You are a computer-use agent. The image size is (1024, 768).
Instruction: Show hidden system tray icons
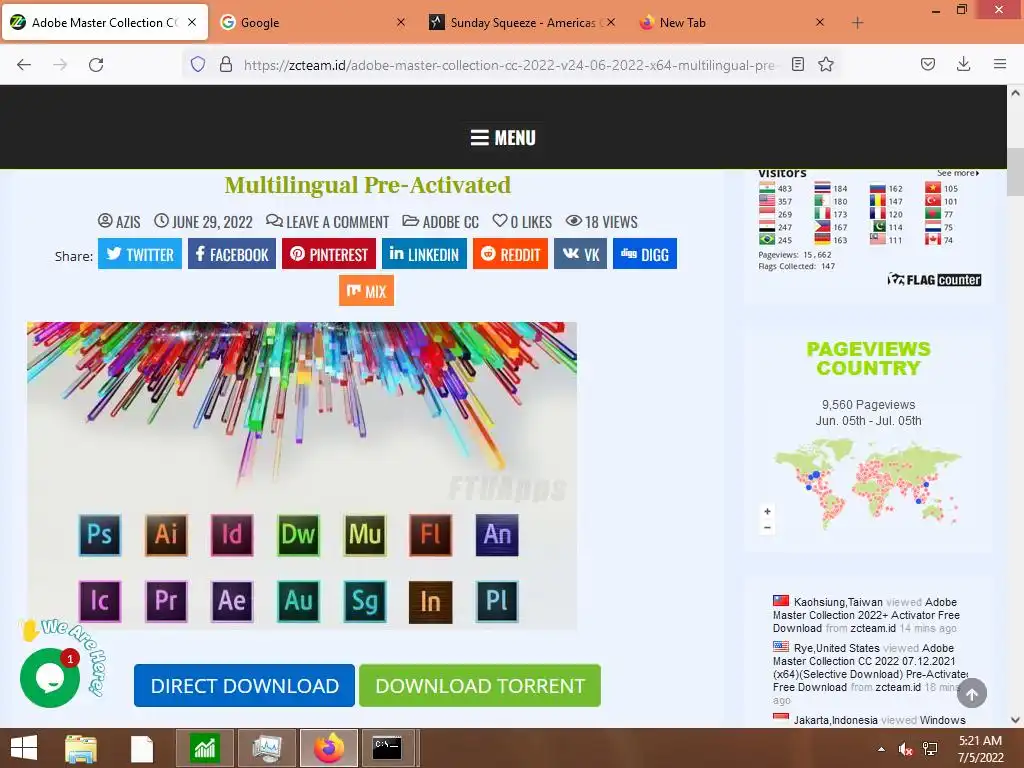point(882,749)
